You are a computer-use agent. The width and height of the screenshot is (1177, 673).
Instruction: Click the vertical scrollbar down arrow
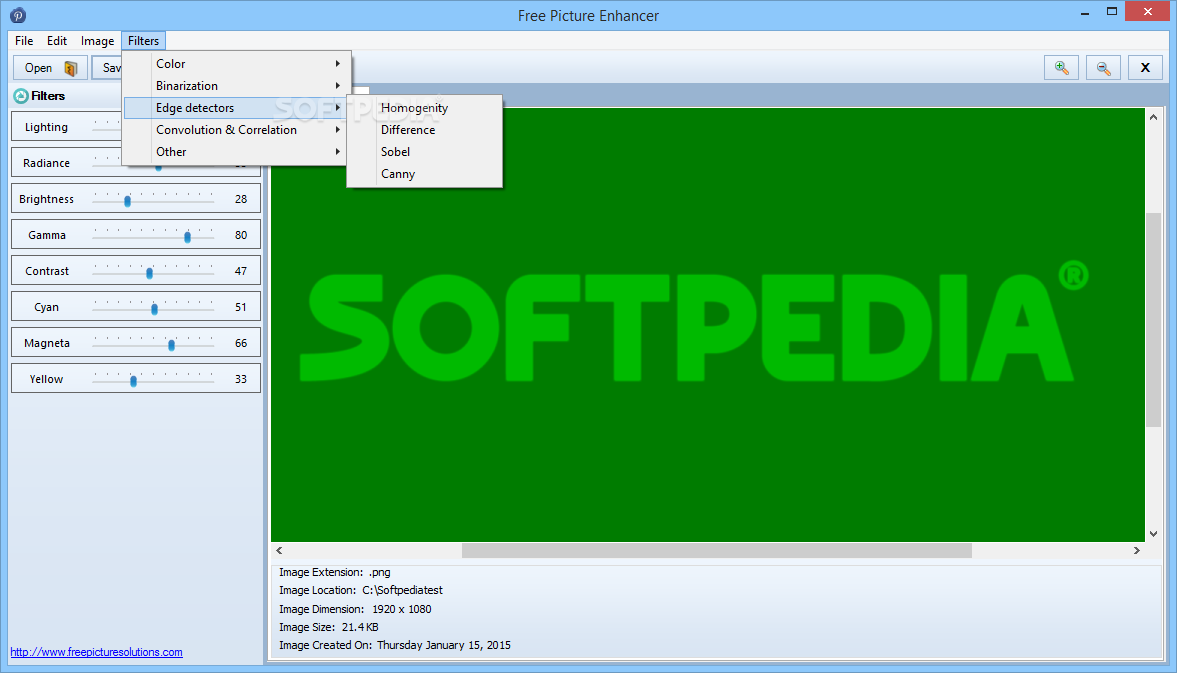pos(1154,533)
